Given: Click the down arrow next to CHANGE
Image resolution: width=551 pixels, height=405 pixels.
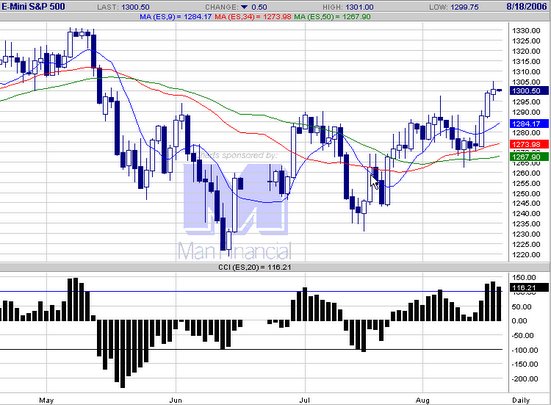Looking at the screenshot, I should tap(244, 7).
